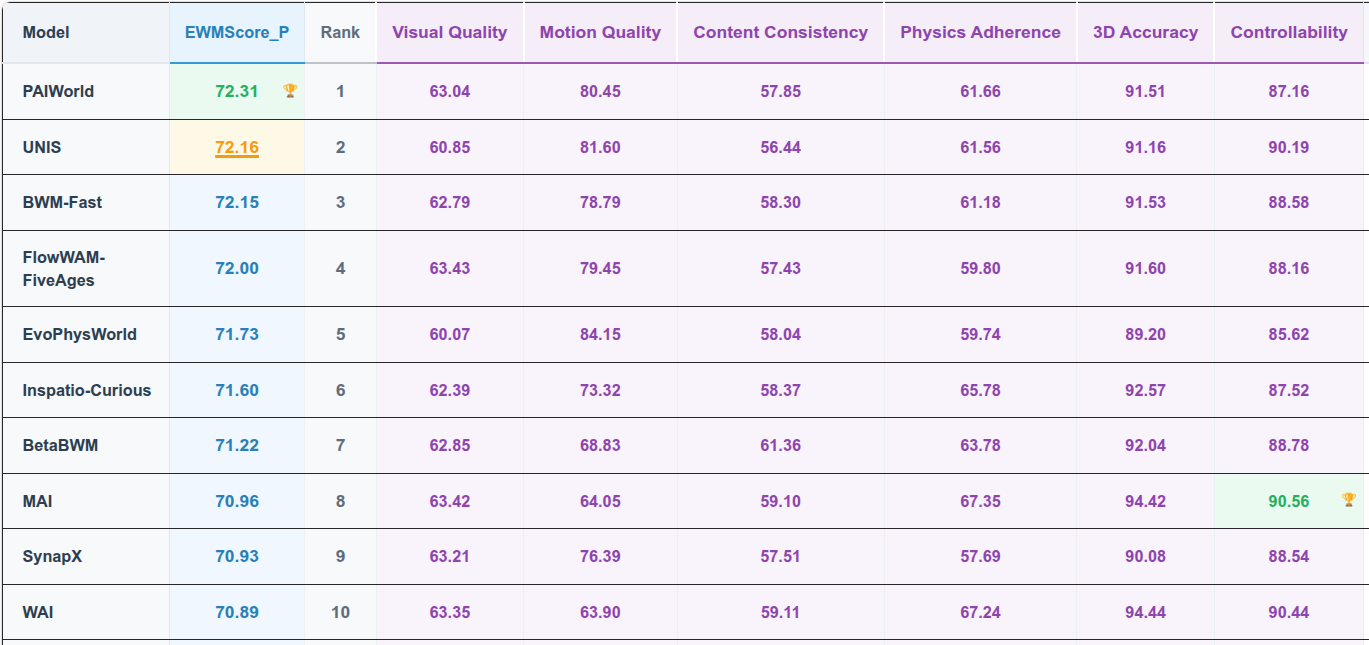This screenshot has width=1369, height=645.
Task: Click Motion Quality value 84.15
Action: [600, 334]
